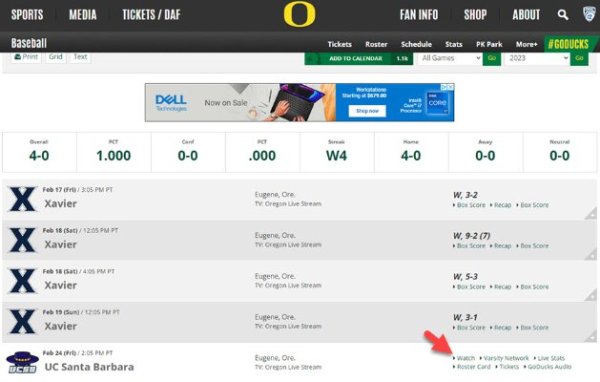Open the Sports main menu
The image size is (600, 382).
[27, 15]
